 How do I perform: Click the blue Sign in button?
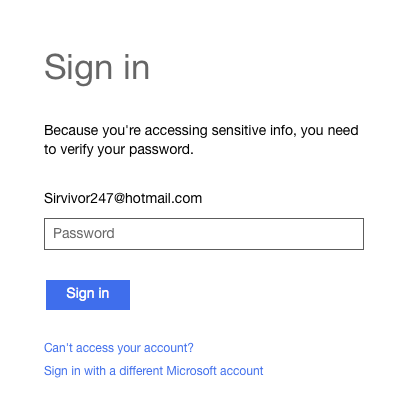click(88, 295)
